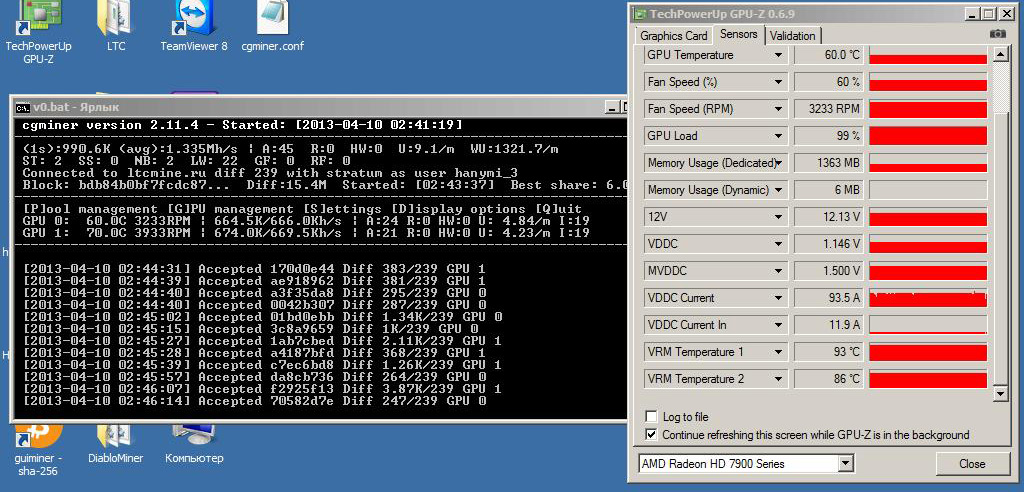
Task: Click the sensor list scrollbar up arrow
Action: 1000,55
